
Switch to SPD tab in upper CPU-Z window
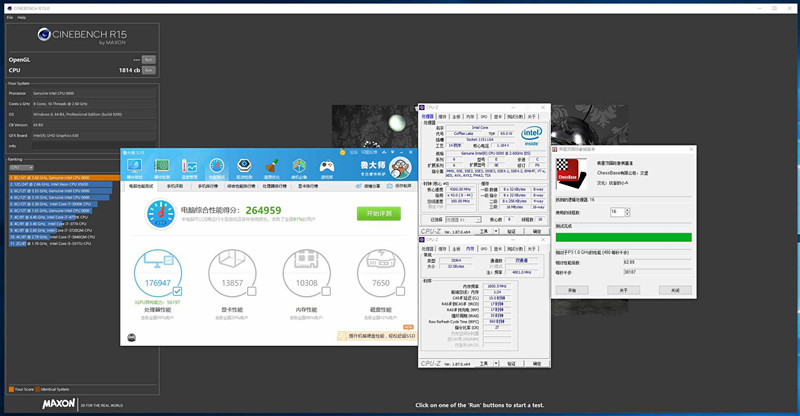point(484,116)
